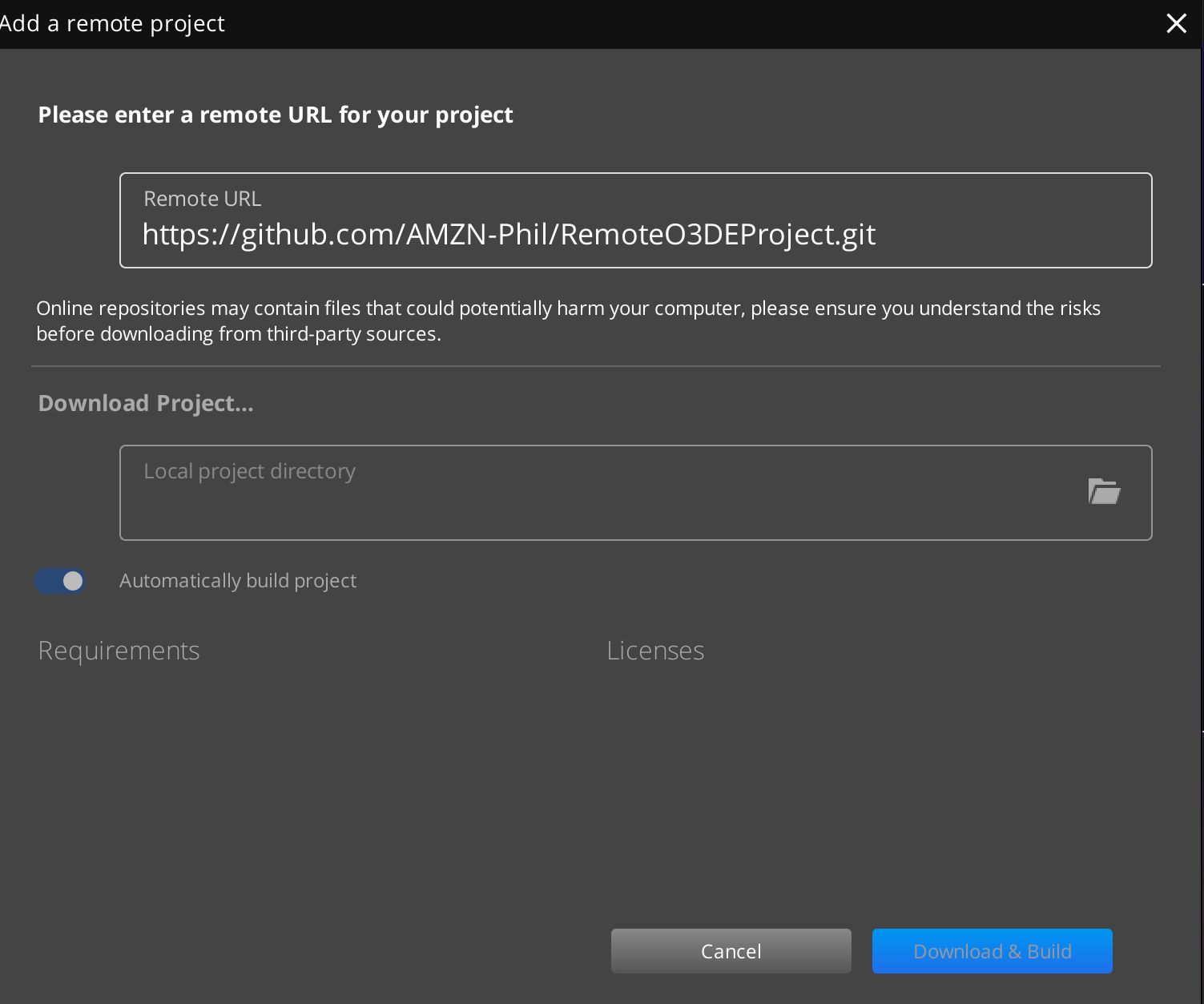Click the Cancel button to dismiss dialog
This screenshot has height=1004, width=1204.
tap(731, 951)
